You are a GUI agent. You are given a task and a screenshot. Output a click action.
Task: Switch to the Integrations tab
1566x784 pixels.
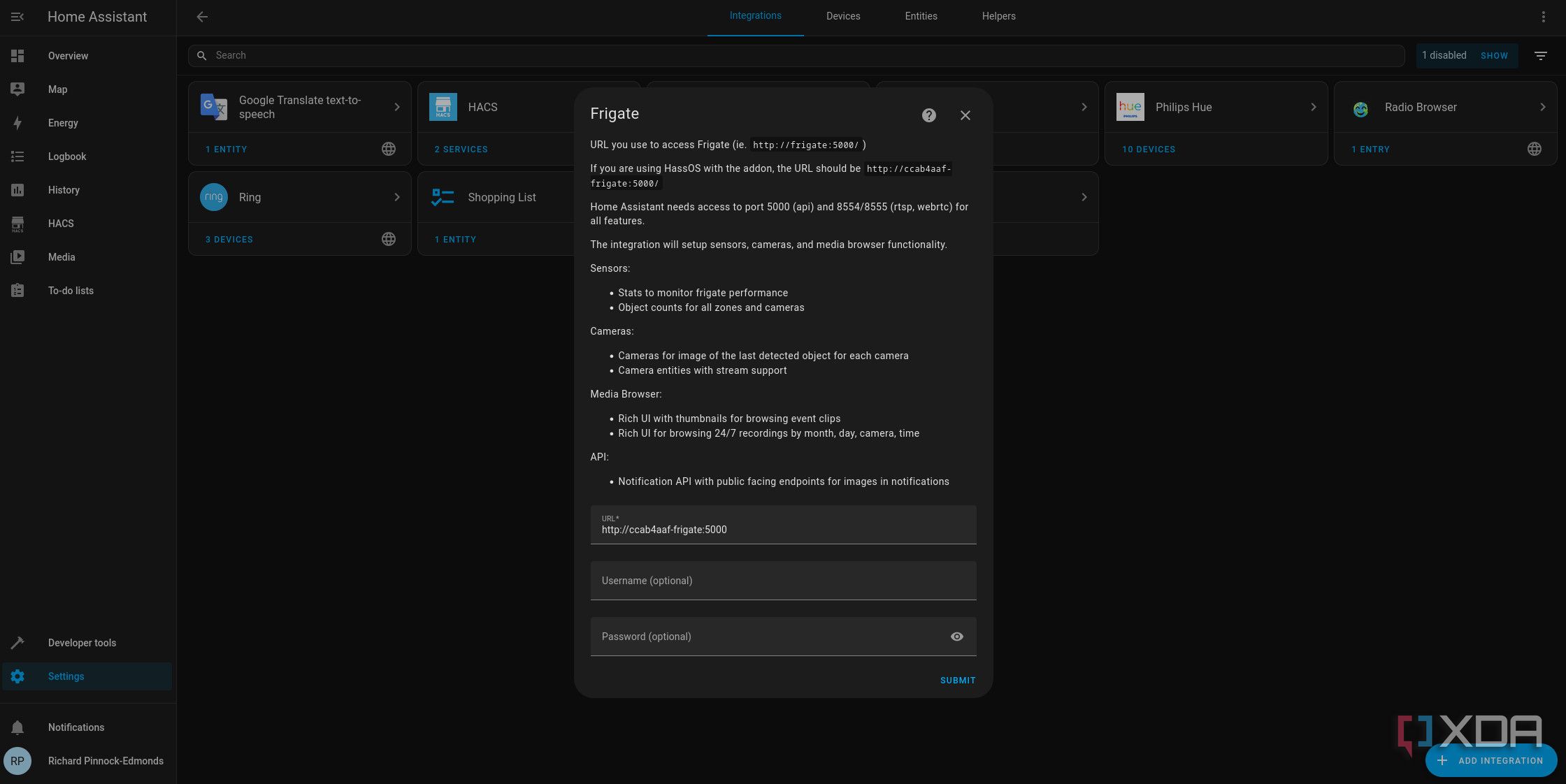tap(755, 16)
